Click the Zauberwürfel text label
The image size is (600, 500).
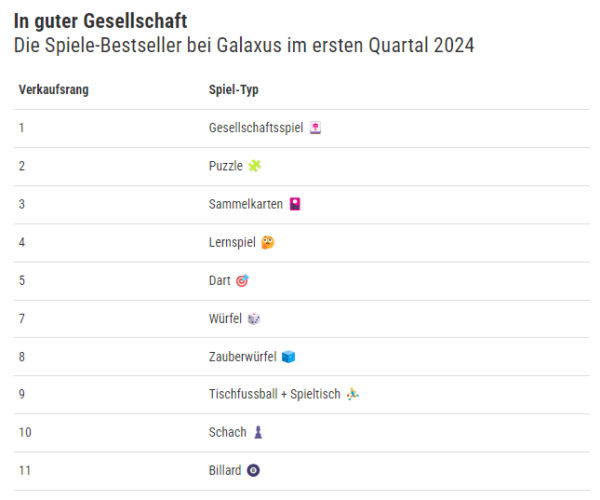click(243, 357)
